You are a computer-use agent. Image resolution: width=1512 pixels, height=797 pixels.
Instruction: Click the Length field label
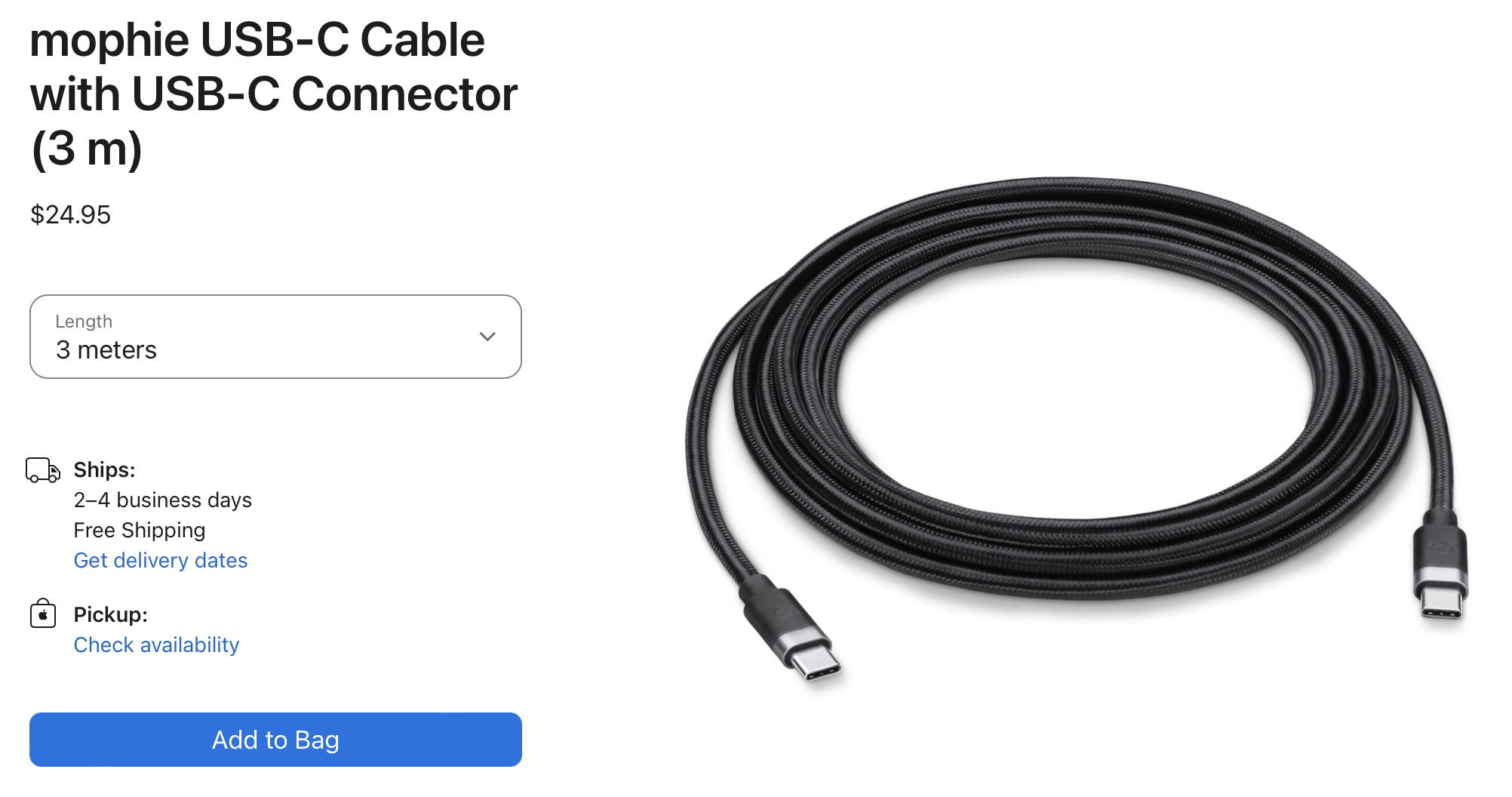(84, 322)
